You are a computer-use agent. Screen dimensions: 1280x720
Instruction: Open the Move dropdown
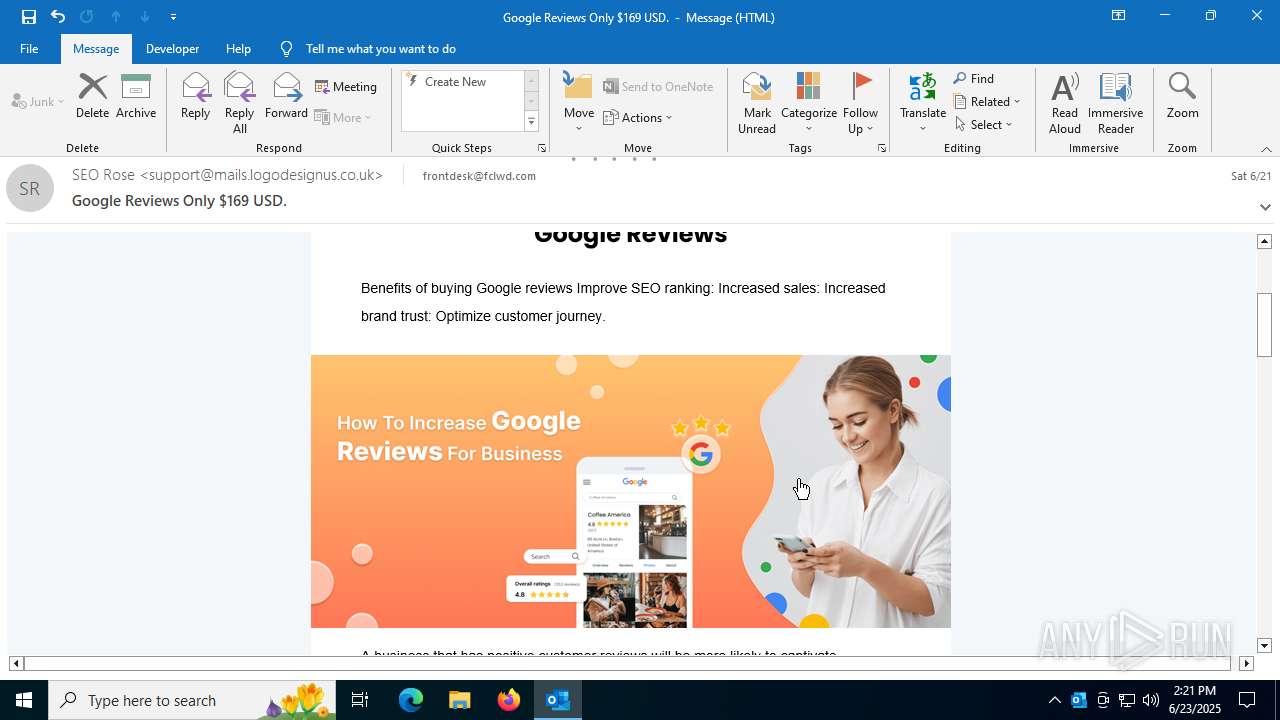tap(579, 103)
